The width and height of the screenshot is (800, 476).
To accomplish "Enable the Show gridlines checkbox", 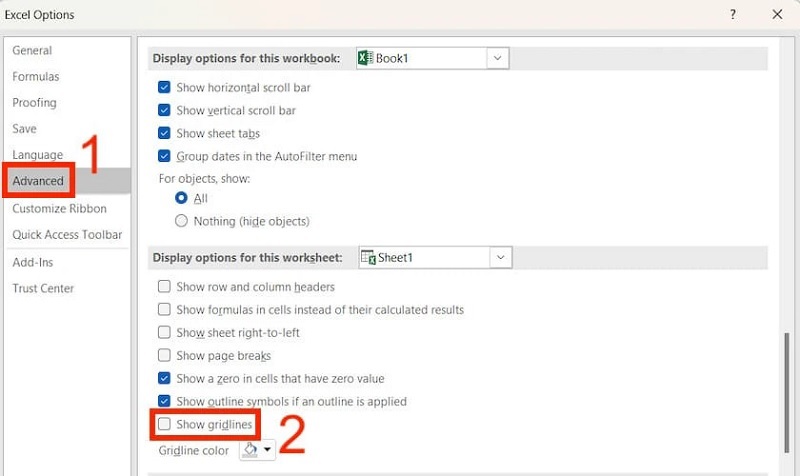I will [x=164, y=425].
